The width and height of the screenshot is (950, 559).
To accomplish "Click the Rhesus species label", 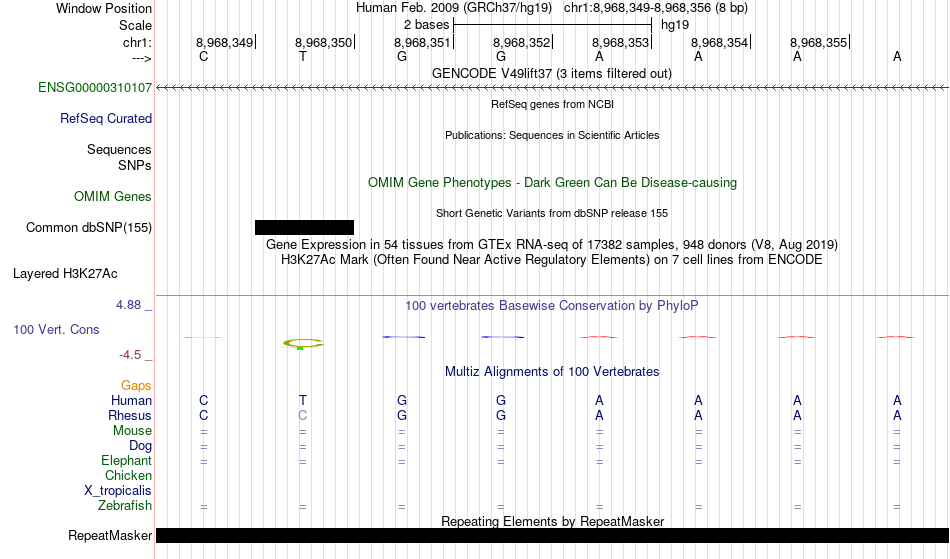I will (130, 415).
